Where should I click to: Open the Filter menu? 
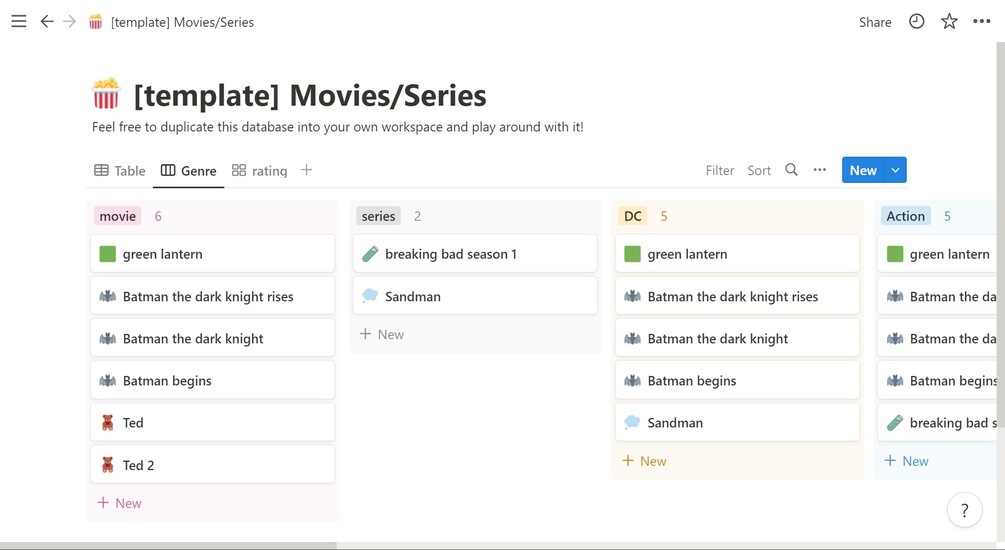(720, 171)
